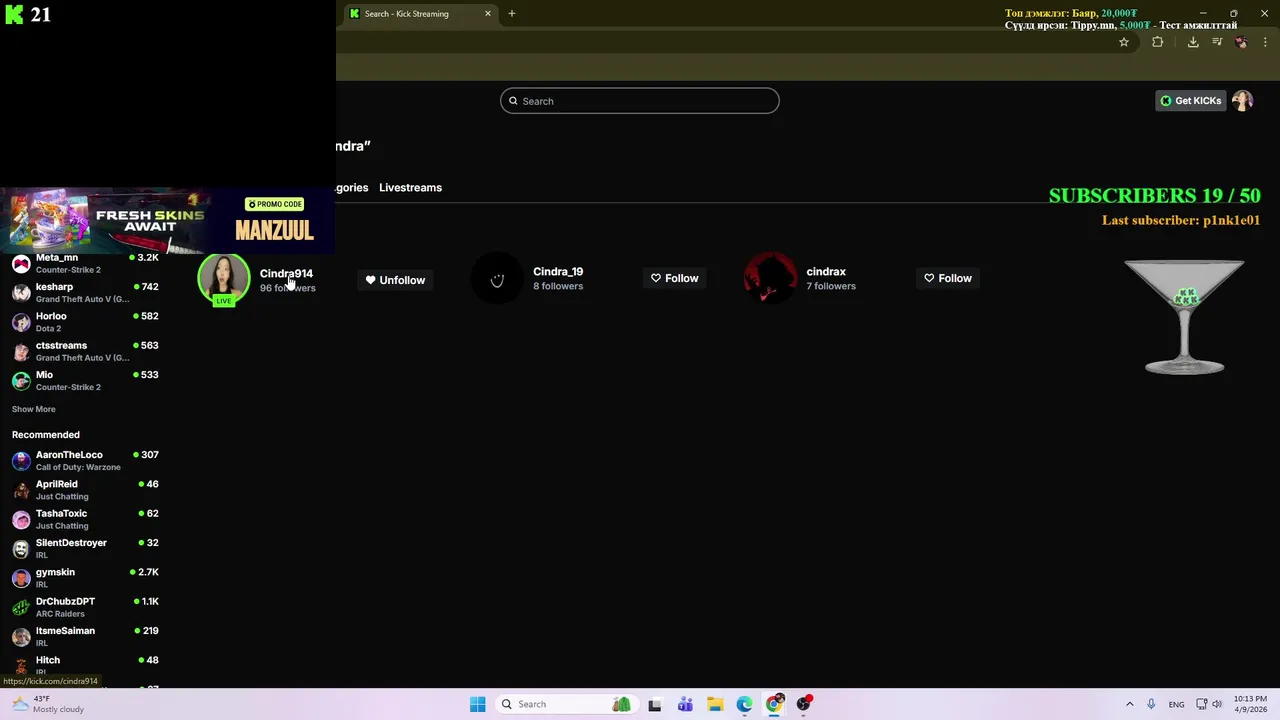Open Cindra914 channel avatar
This screenshot has height=720, width=1280.
(224, 279)
